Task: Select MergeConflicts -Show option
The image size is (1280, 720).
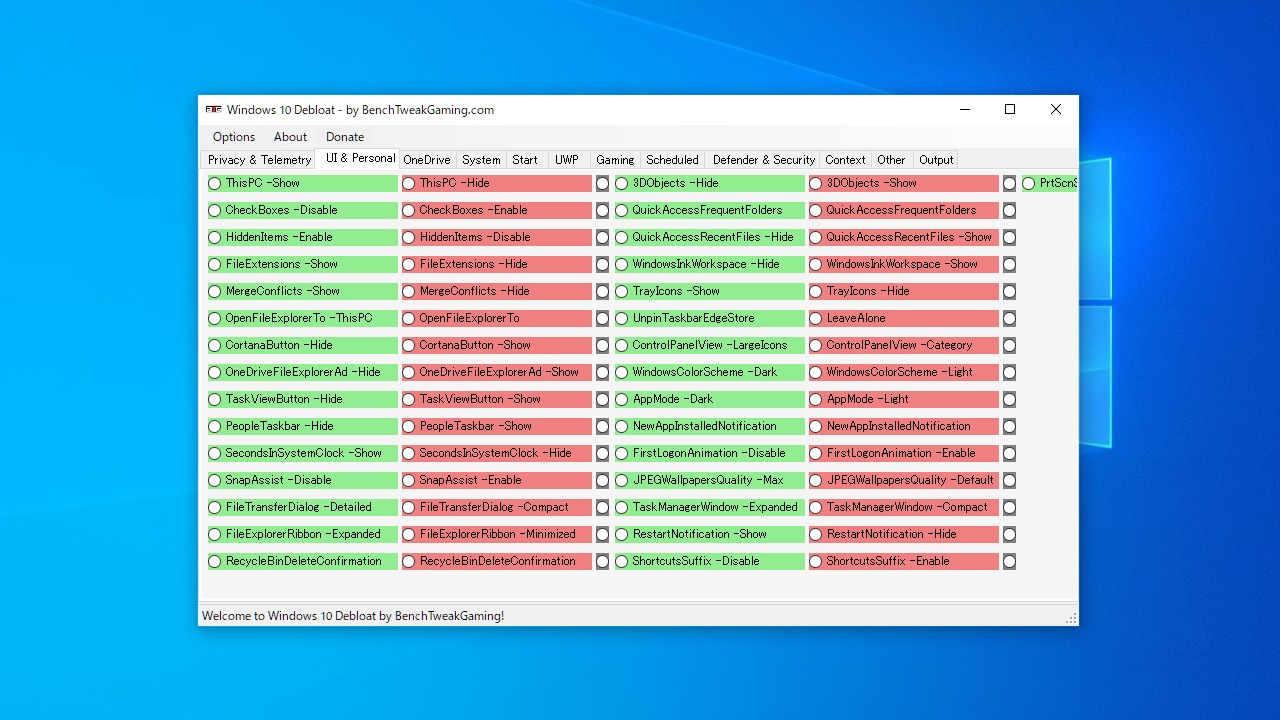Action: click(302, 292)
